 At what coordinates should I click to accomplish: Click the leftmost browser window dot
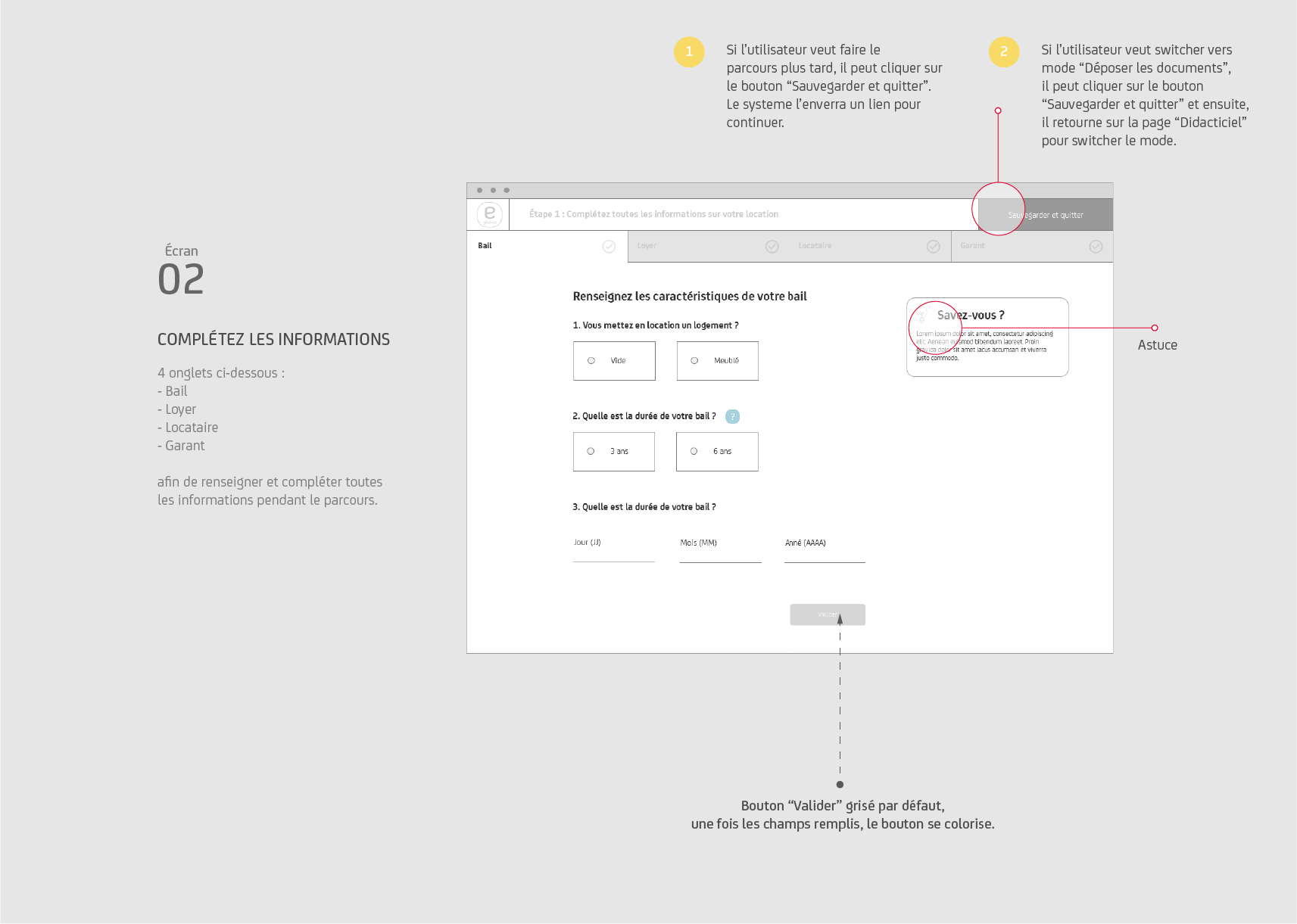[x=479, y=191]
